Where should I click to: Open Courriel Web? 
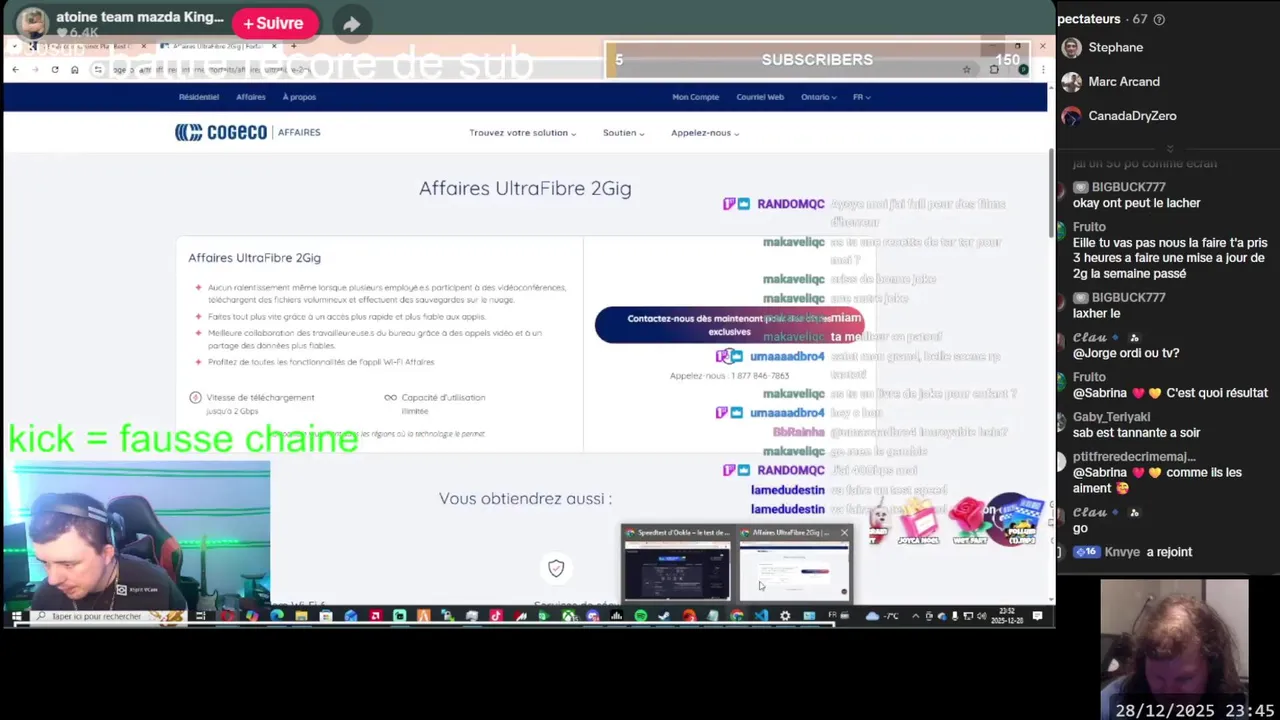click(760, 97)
